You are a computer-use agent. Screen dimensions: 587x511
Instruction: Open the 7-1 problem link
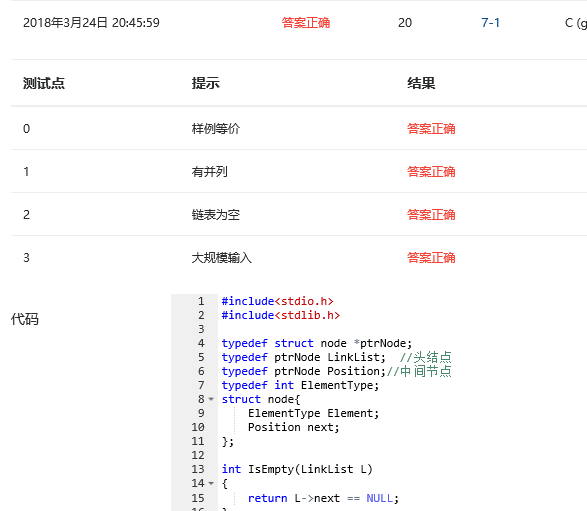(490, 23)
